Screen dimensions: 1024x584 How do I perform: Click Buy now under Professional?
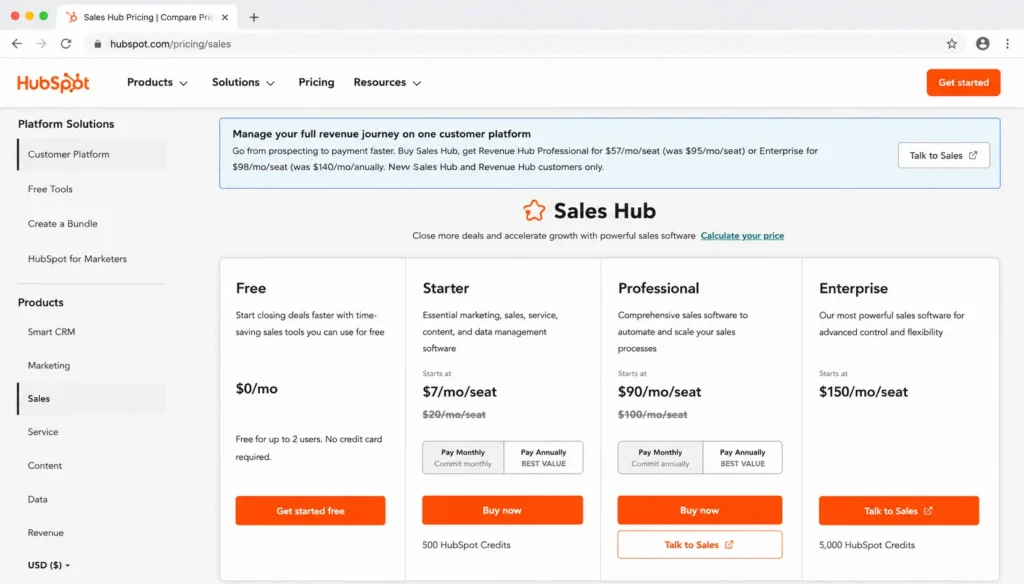pyautogui.click(x=699, y=510)
